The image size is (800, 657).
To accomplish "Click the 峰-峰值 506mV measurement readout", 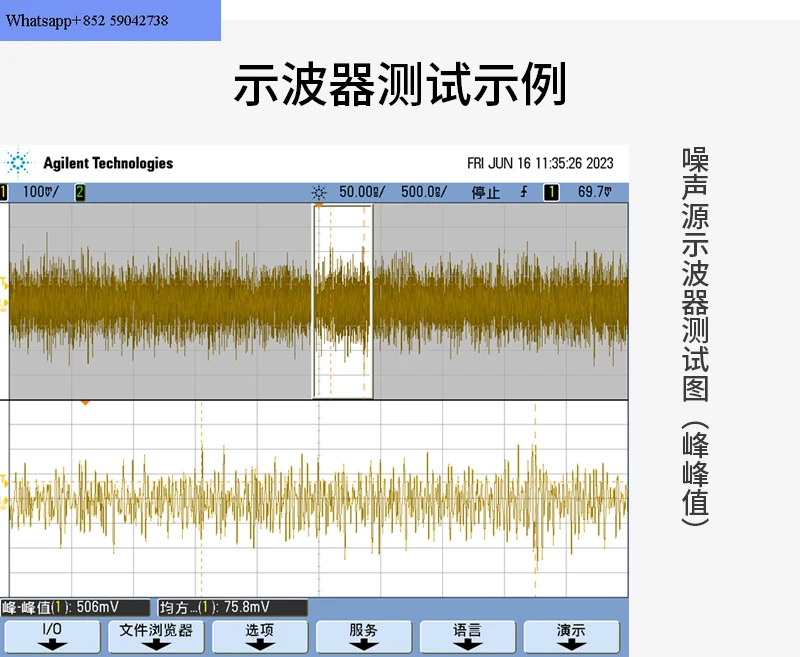I will [76, 608].
